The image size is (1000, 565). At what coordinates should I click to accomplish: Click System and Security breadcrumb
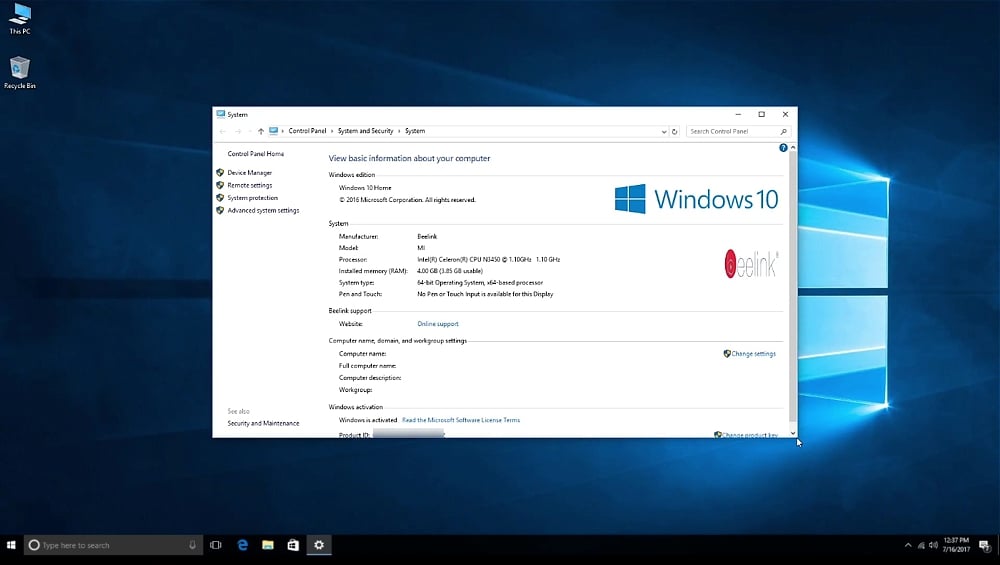point(365,131)
